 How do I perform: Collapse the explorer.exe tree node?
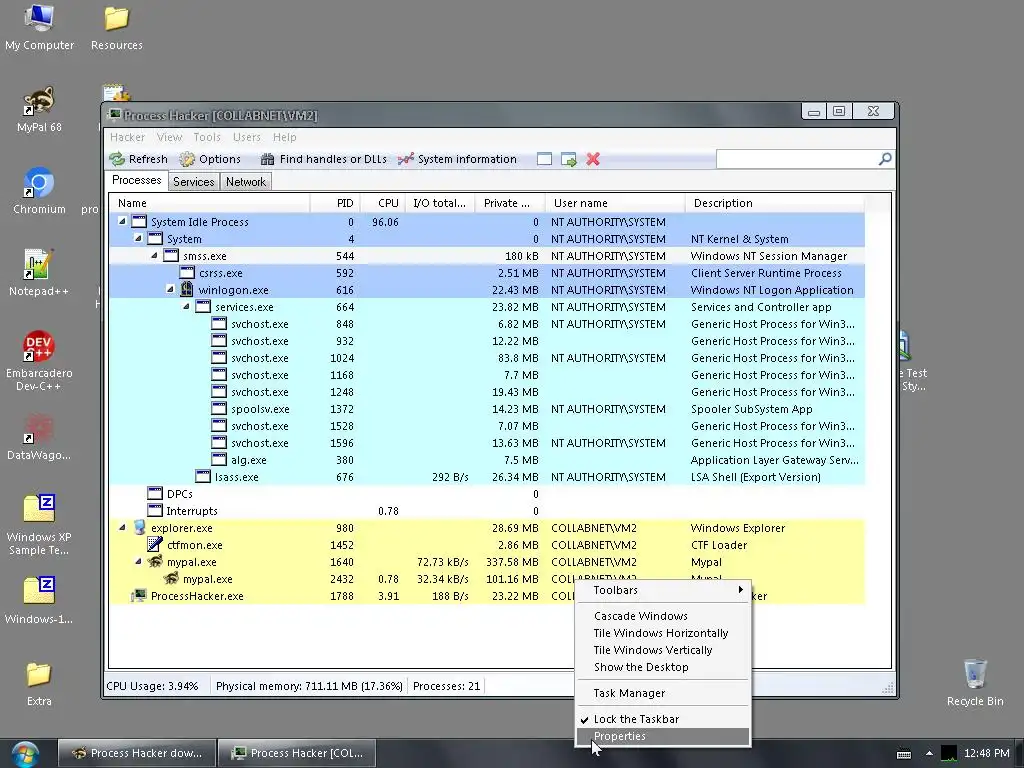click(x=122, y=527)
